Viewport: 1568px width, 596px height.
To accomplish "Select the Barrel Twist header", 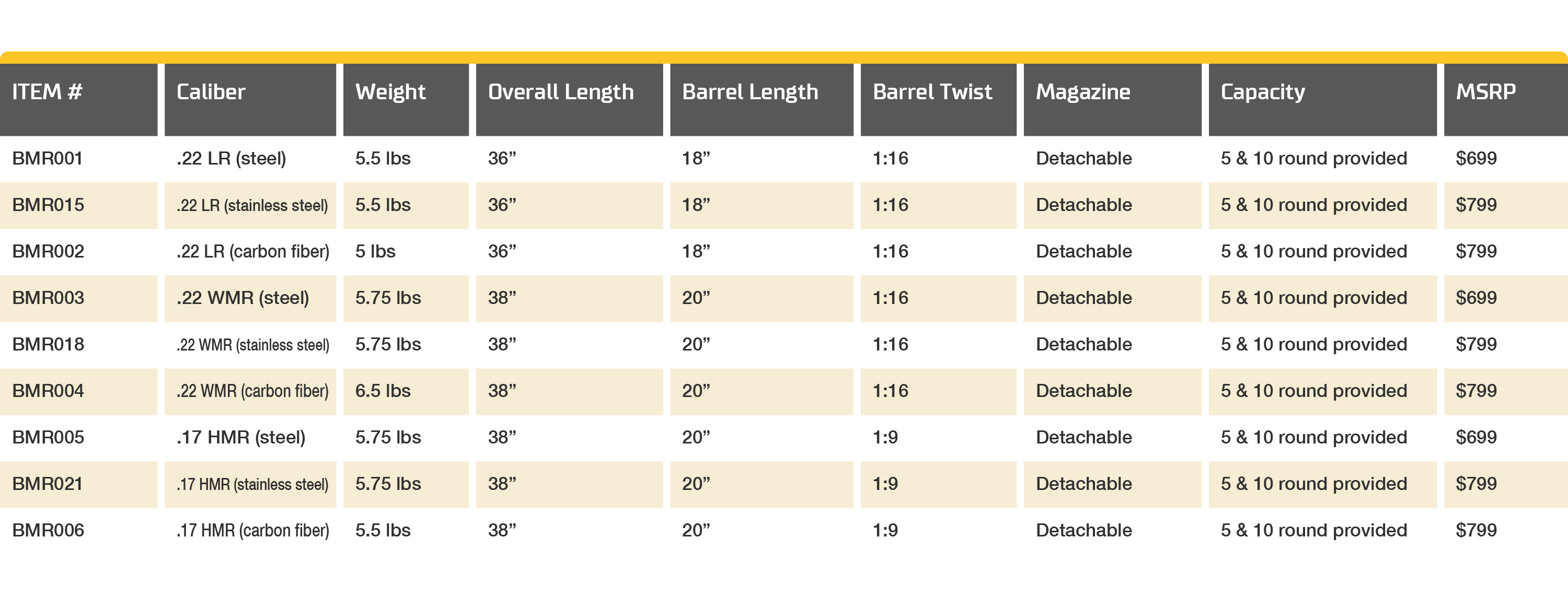I will pos(938,99).
